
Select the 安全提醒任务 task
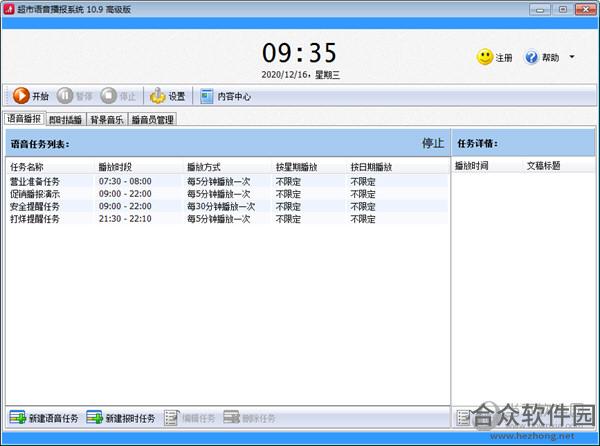pos(227,207)
